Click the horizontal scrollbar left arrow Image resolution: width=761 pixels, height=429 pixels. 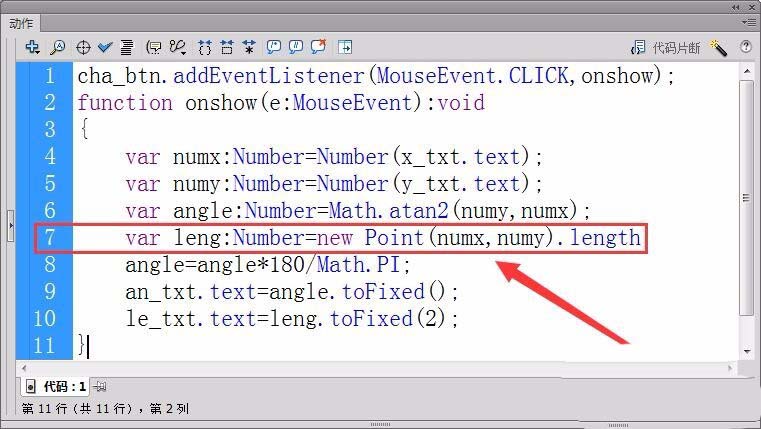pos(24,368)
